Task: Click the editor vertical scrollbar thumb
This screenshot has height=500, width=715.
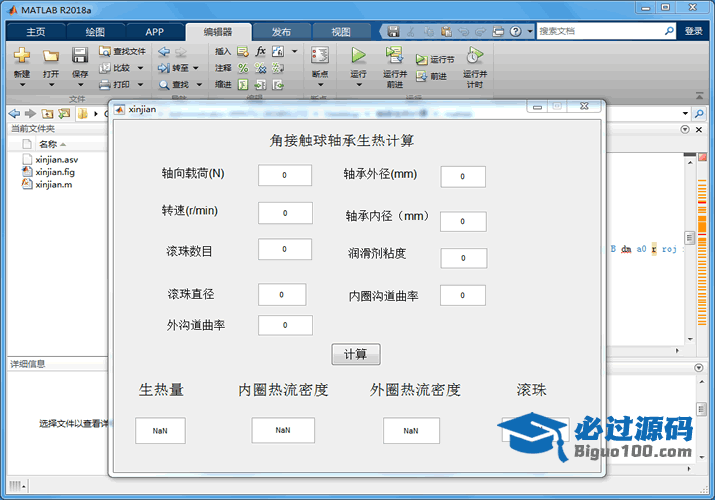Action: 689,238
